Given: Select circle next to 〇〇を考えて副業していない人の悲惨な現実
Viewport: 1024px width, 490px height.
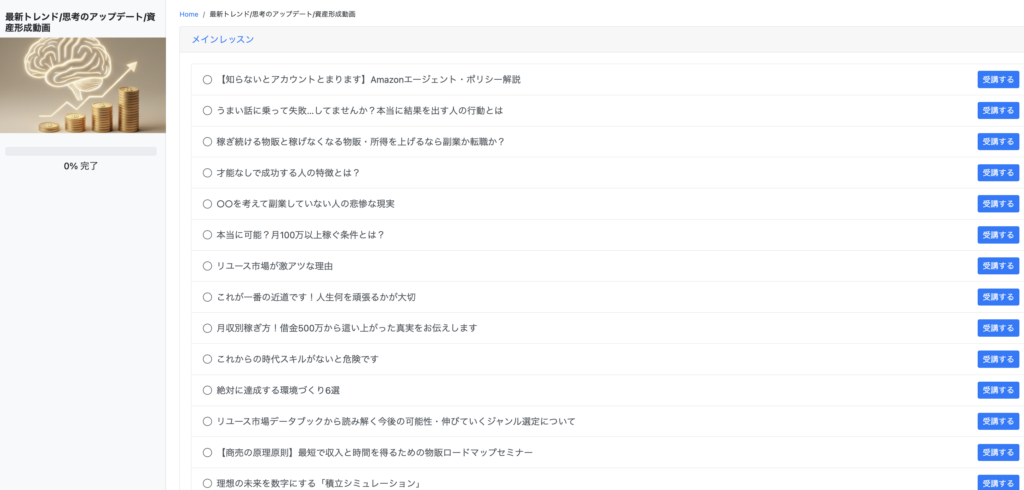Looking at the screenshot, I should [207, 204].
